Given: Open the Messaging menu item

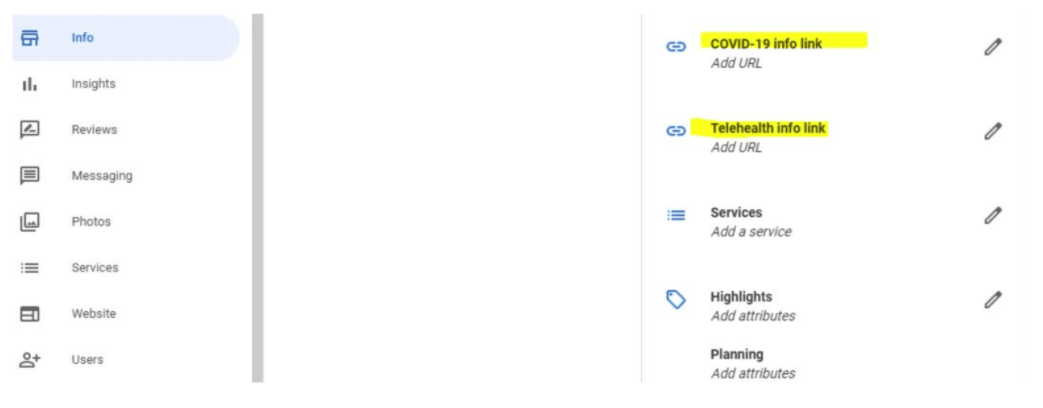Looking at the screenshot, I should click(x=102, y=176).
